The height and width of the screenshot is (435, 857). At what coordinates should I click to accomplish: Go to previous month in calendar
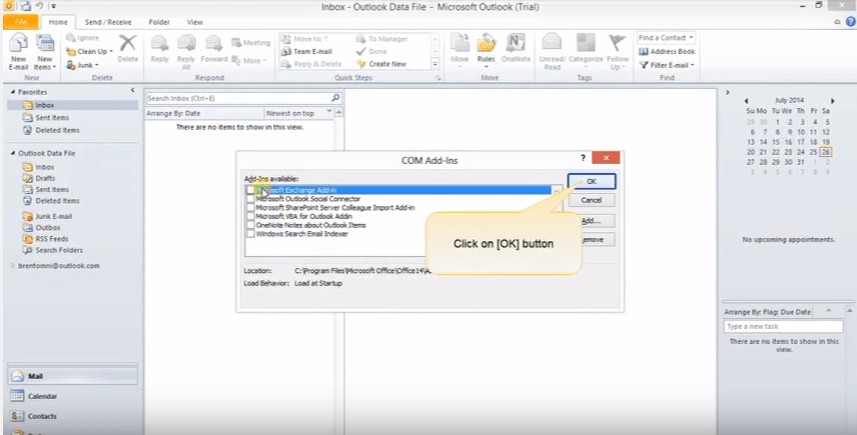point(746,101)
